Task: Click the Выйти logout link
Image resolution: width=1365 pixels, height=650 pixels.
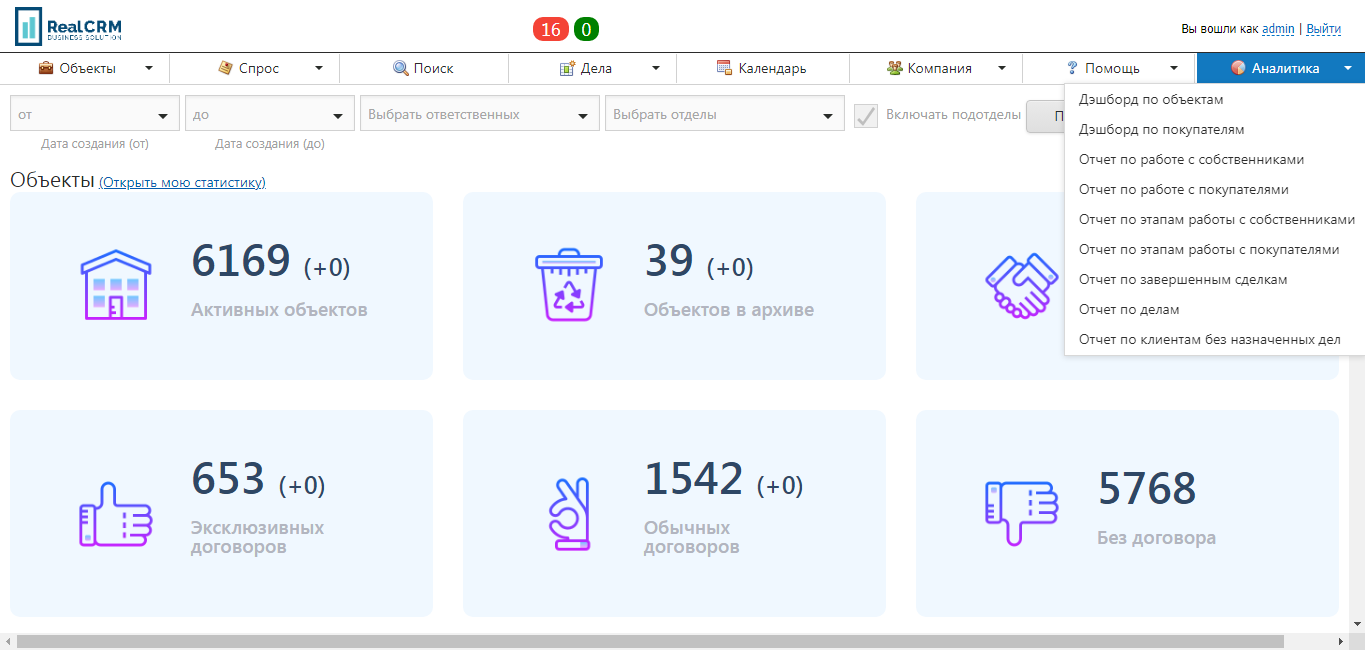Action: (1322, 29)
